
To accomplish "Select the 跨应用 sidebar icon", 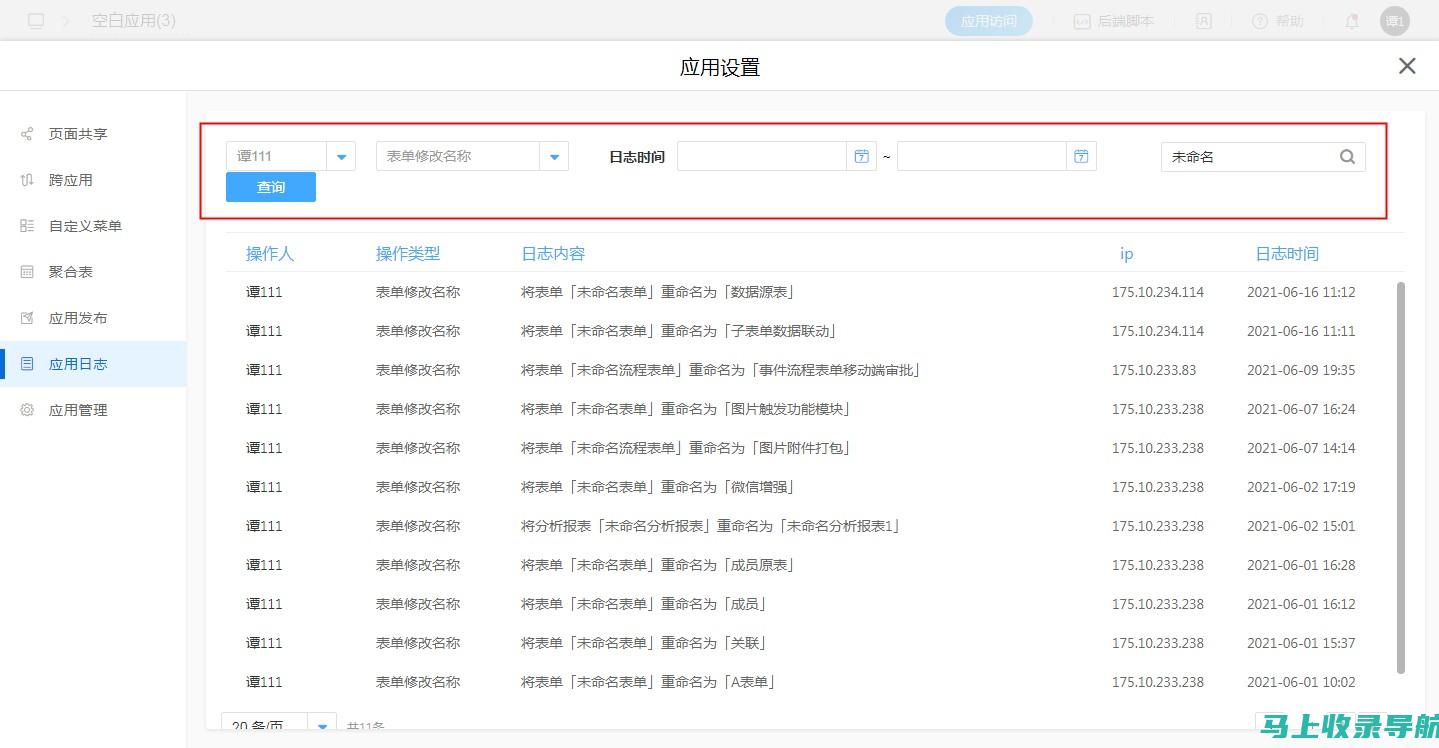I will 27,180.
